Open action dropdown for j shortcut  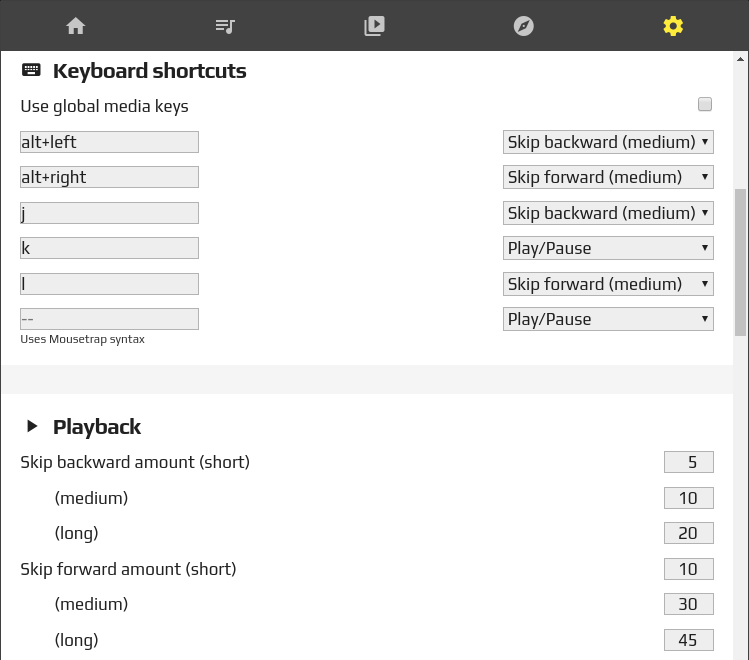[x=608, y=213]
